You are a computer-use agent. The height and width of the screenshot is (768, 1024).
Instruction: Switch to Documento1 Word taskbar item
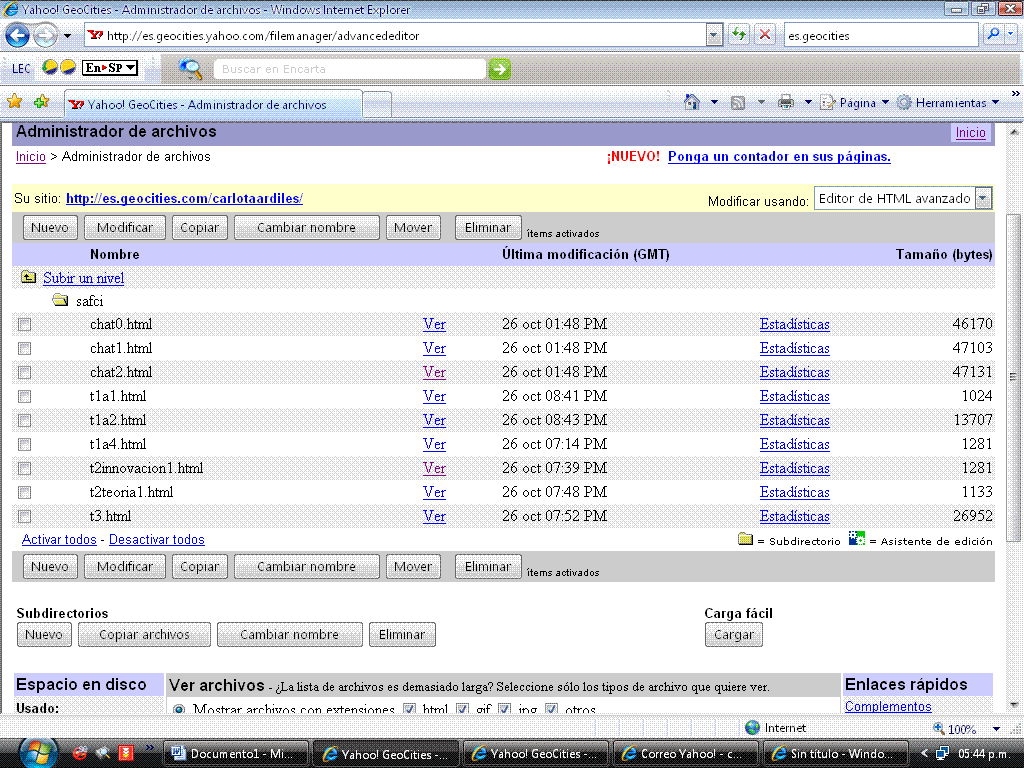pos(235,754)
